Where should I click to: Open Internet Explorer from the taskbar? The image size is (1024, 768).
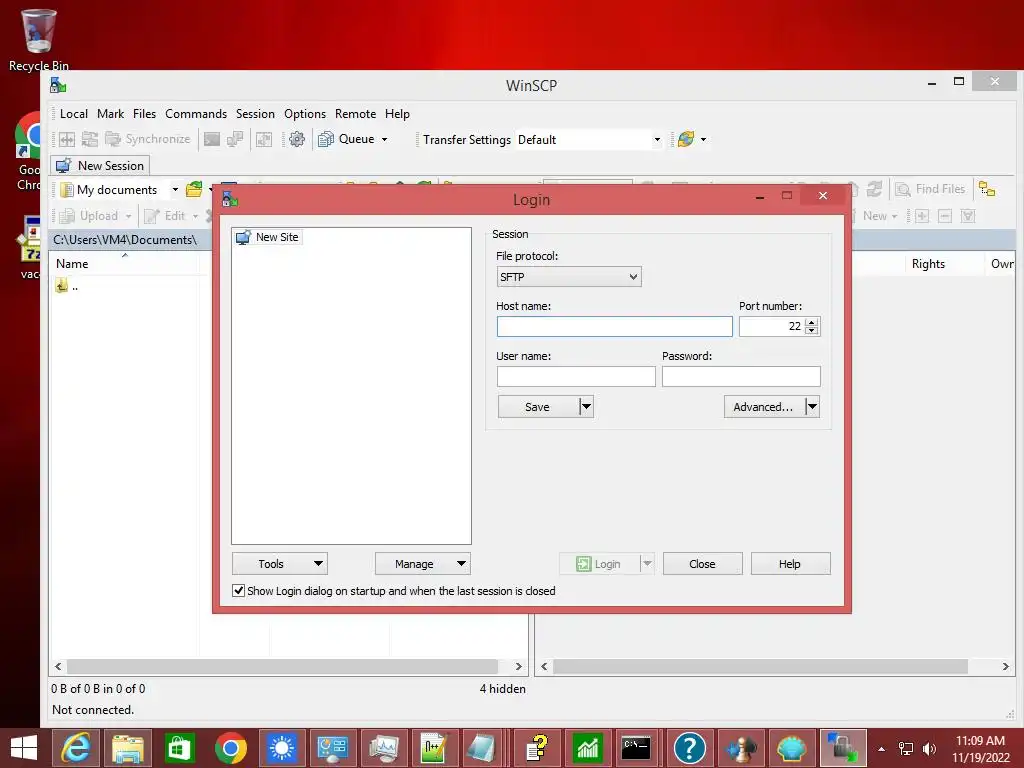pyautogui.click(x=75, y=748)
